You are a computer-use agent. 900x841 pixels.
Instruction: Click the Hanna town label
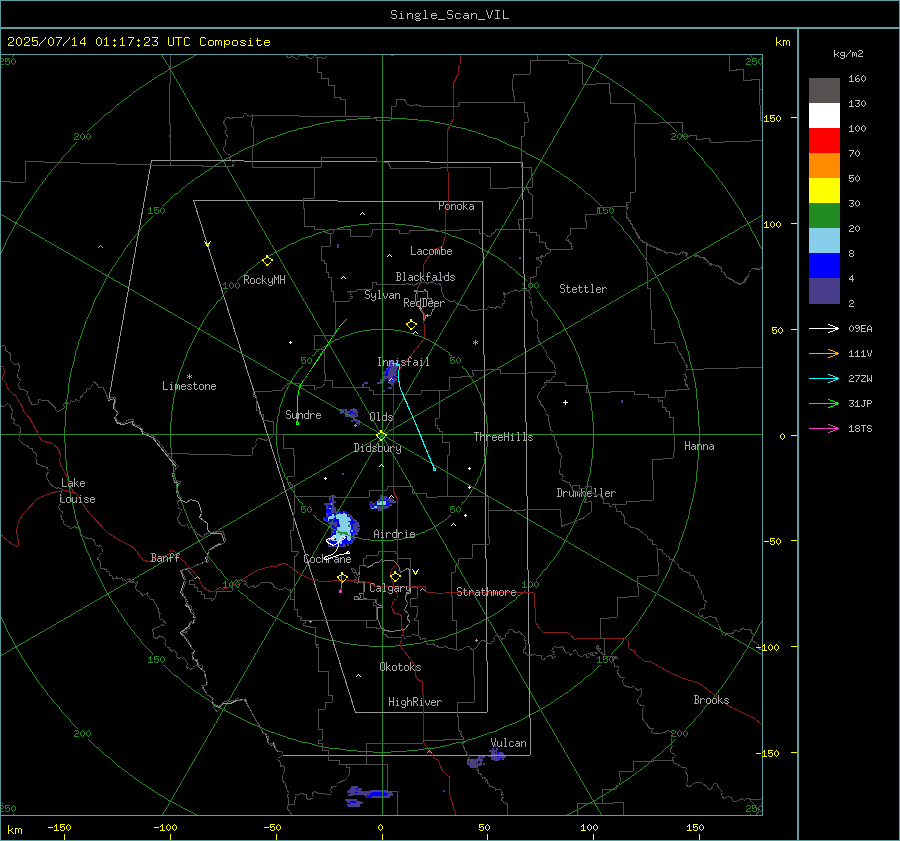(699, 446)
